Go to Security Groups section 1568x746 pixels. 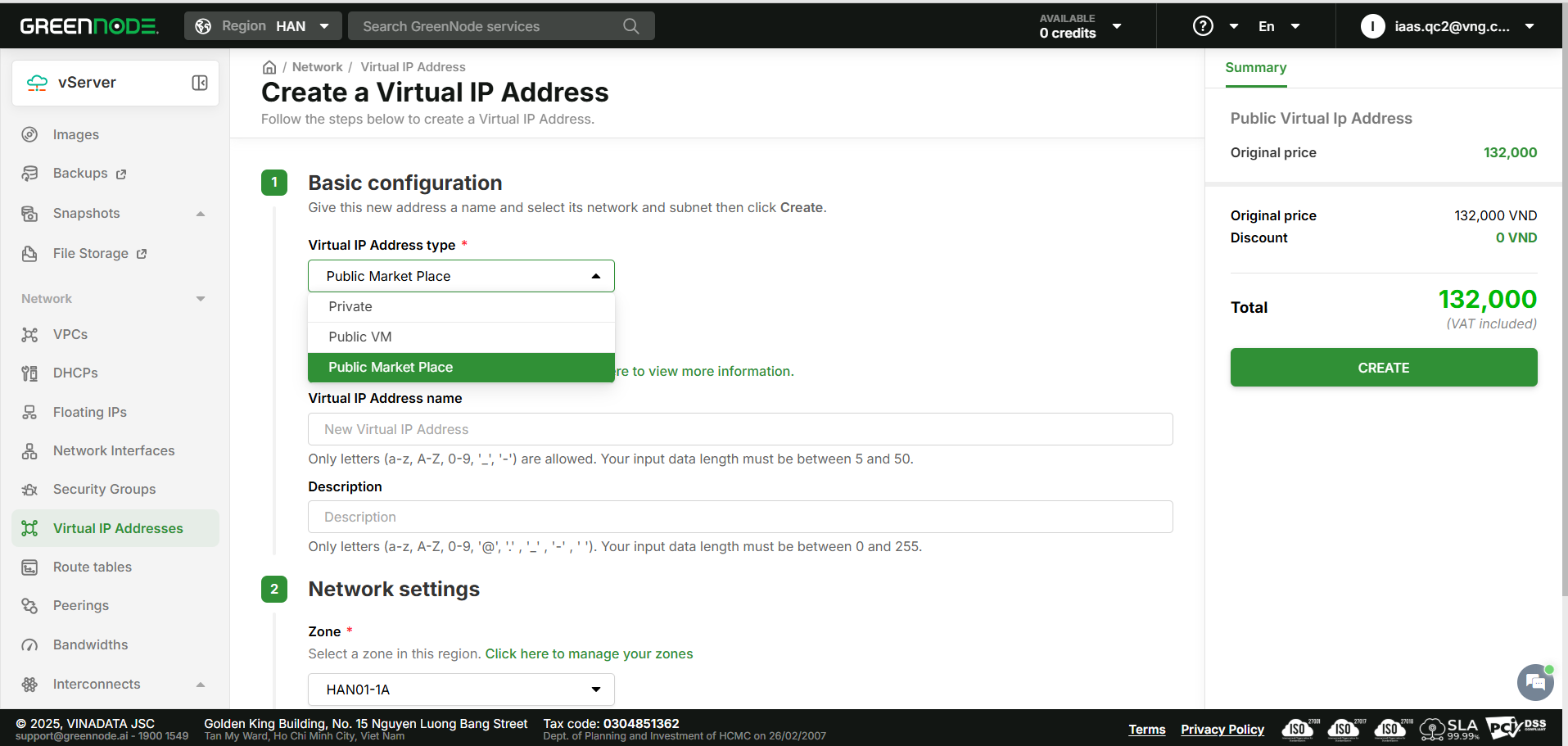[x=104, y=489]
